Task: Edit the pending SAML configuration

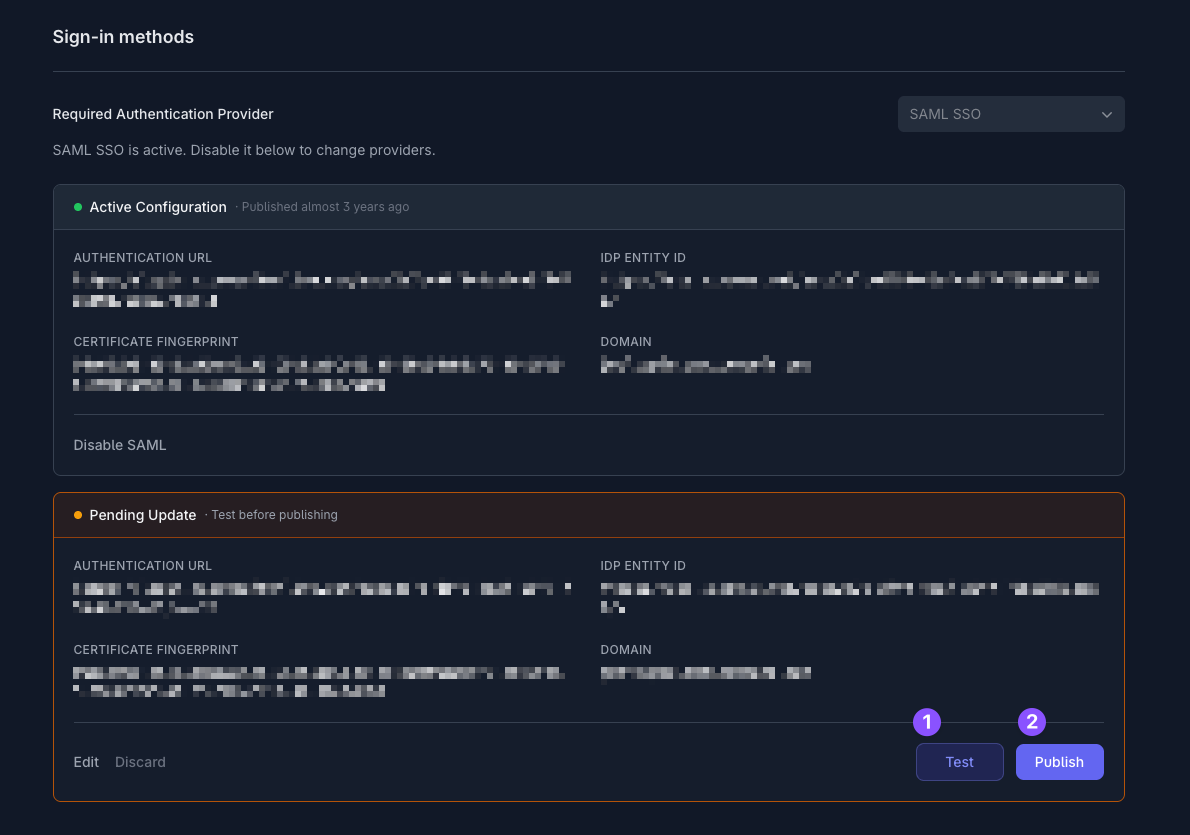Action: 85,761
